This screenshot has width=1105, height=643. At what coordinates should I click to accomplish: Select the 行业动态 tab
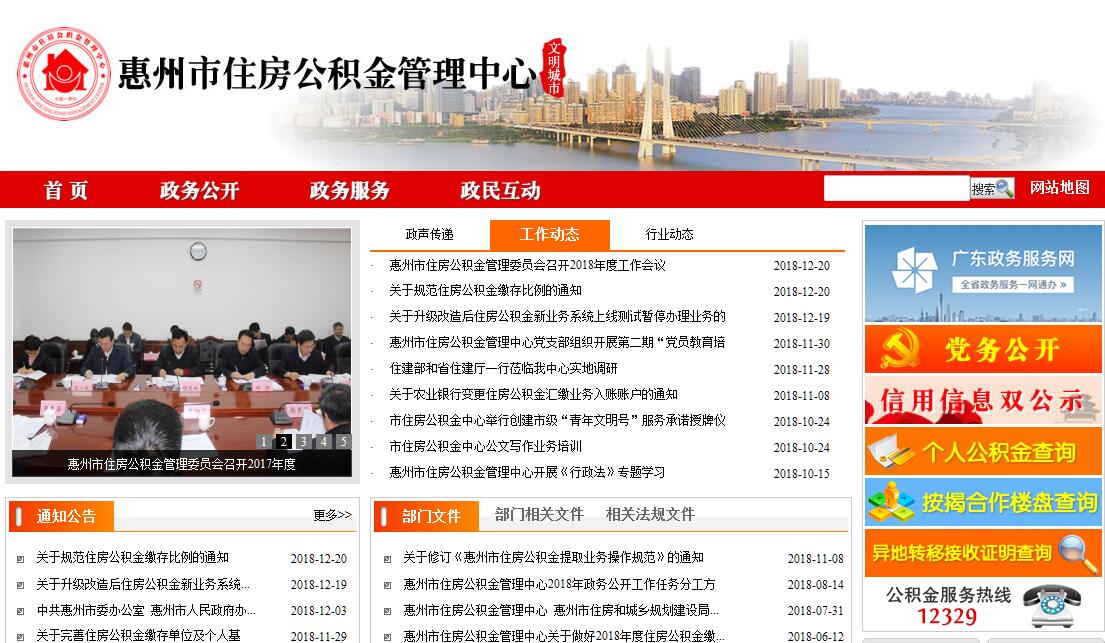coord(669,235)
